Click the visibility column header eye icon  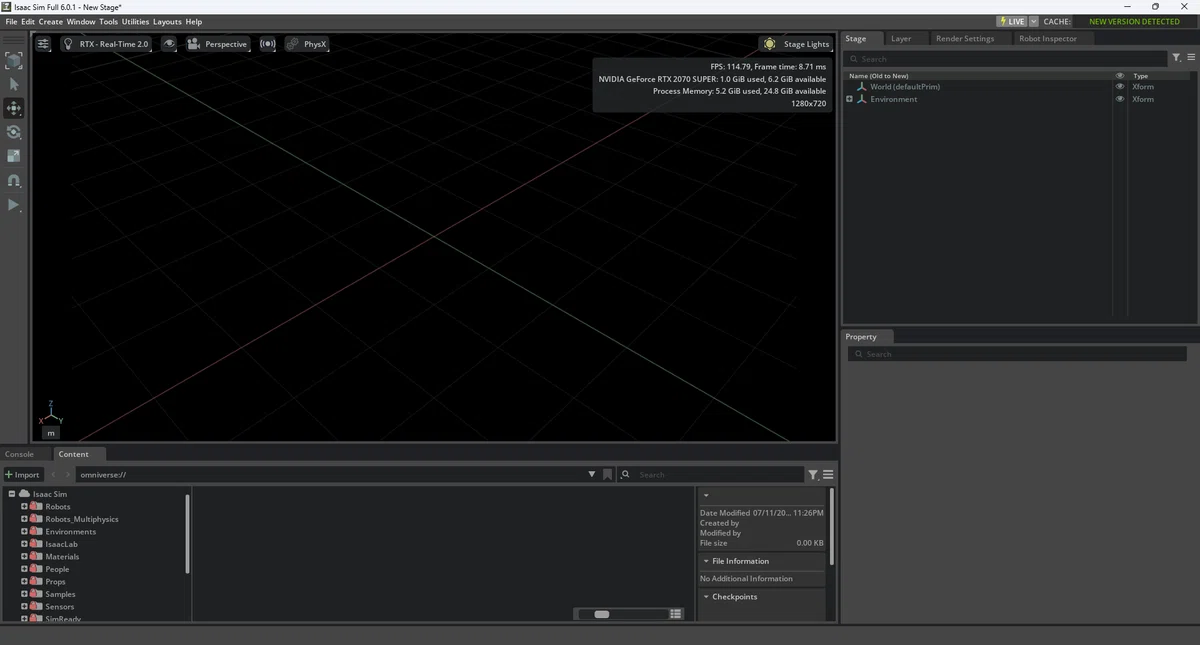tap(1120, 76)
